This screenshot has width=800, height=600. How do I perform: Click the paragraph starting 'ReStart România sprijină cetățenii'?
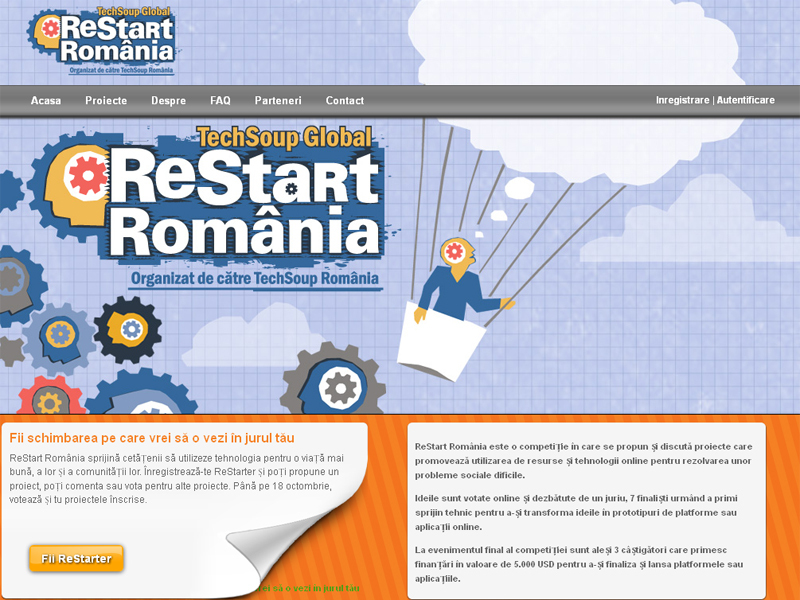pos(177,479)
